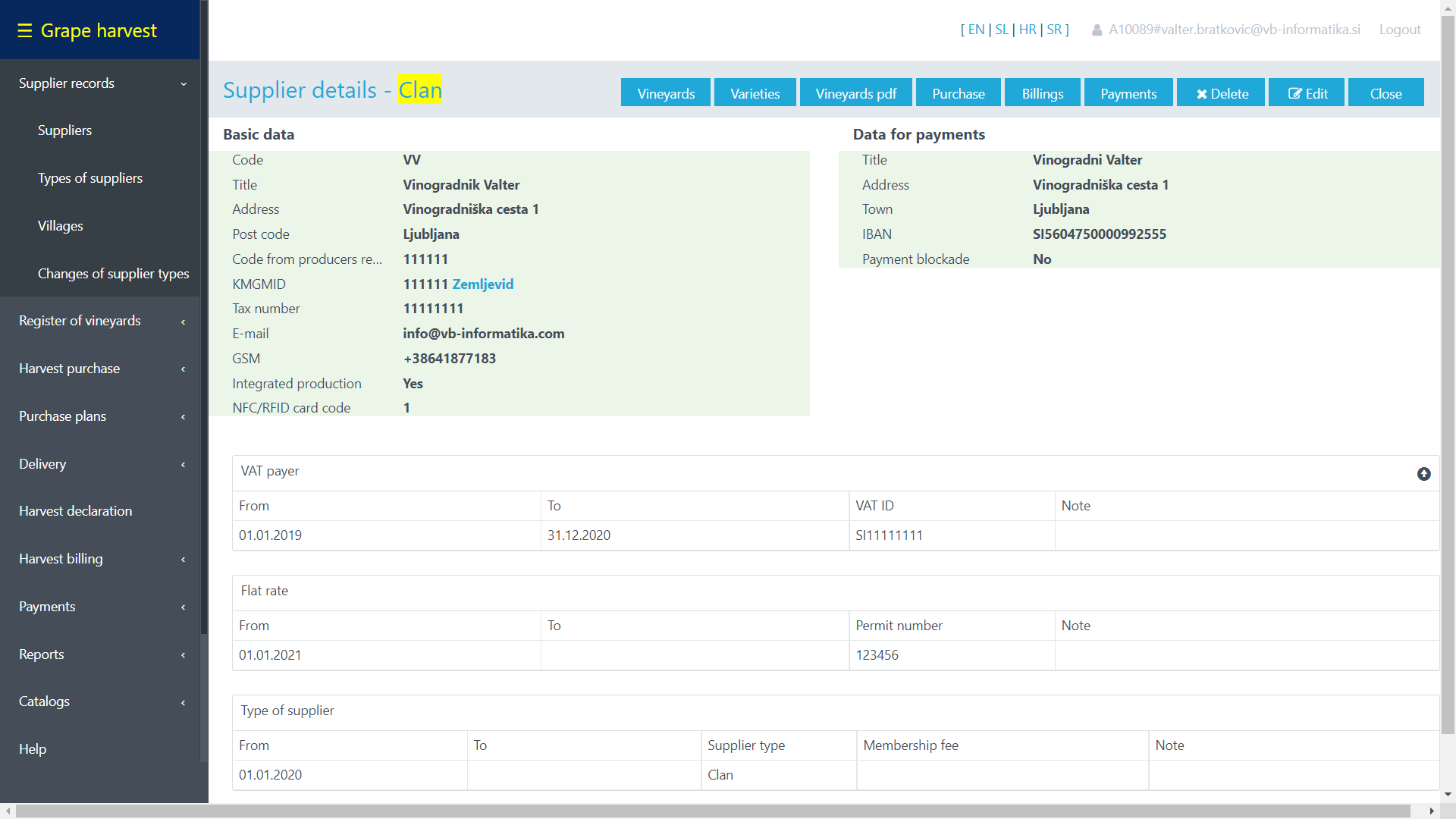The width and height of the screenshot is (1456, 819).
Task: Open the Purchase button
Action: 959,93
